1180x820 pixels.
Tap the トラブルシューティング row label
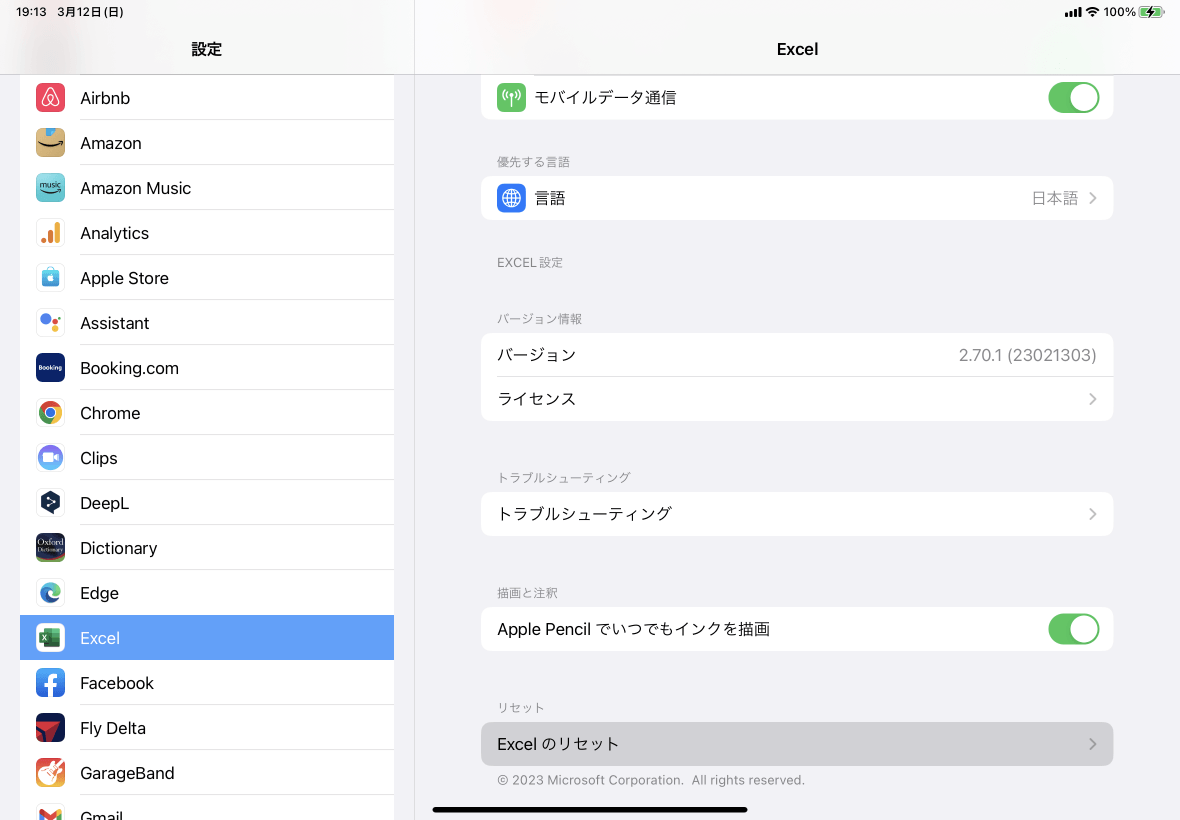(x=584, y=514)
